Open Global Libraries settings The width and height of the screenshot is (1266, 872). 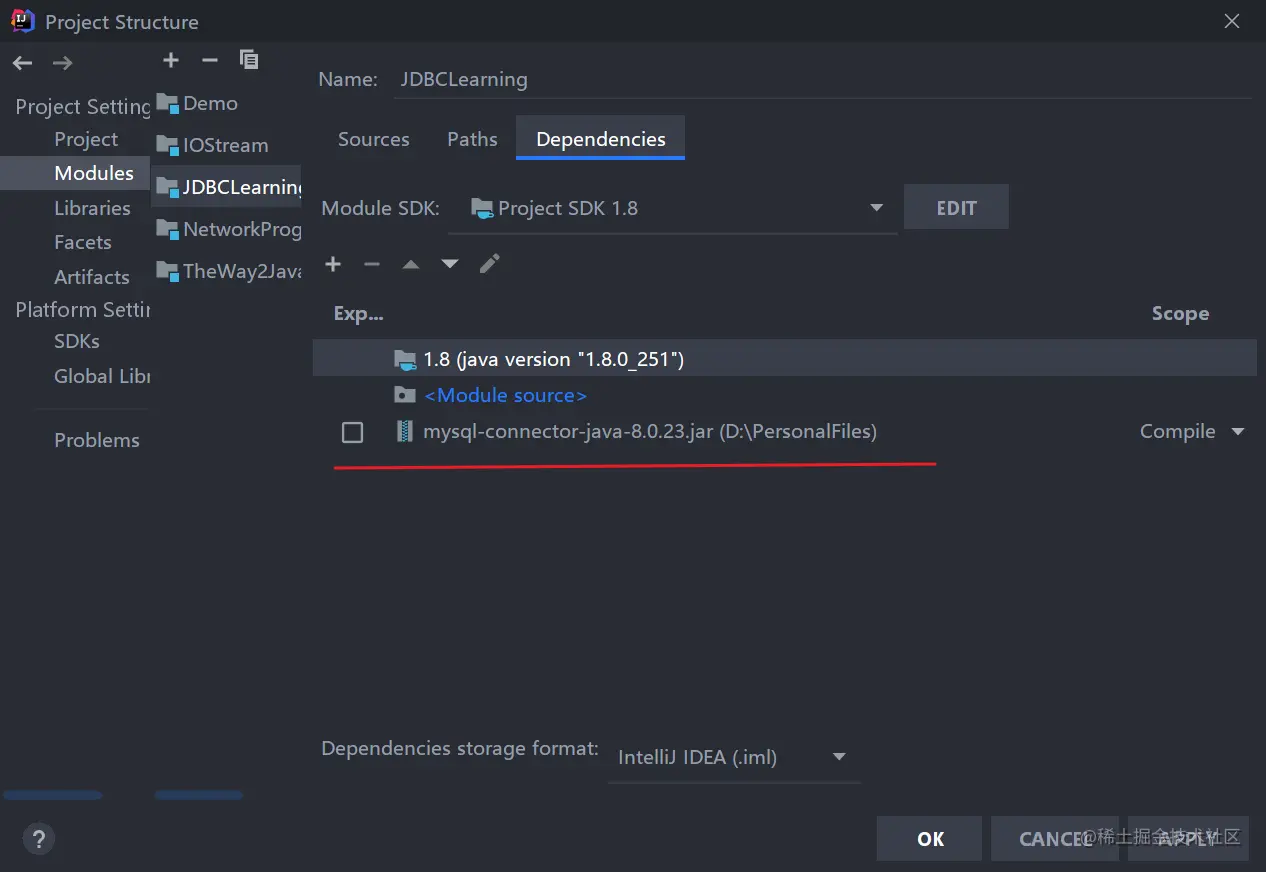pos(102,376)
